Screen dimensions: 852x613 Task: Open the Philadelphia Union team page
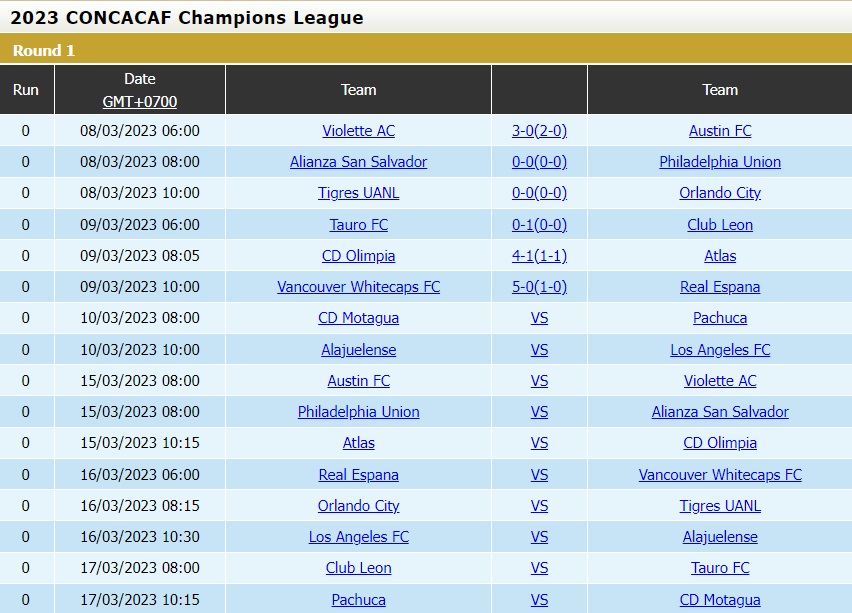[720, 162]
